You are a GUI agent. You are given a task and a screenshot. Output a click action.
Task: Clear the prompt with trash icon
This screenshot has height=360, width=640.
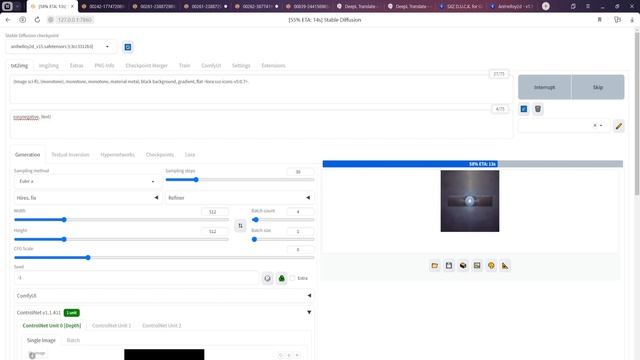coord(538,109)
